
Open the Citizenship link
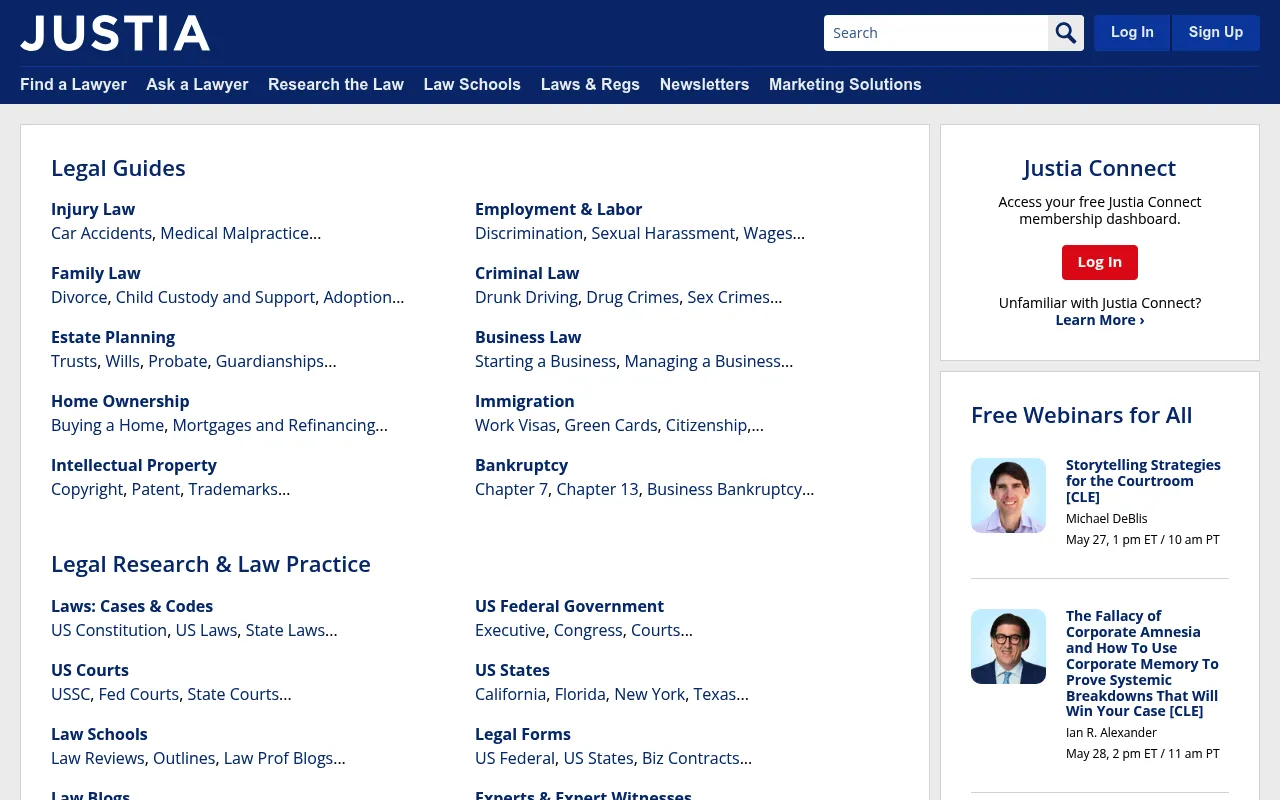pyautogui.click(x=707, y=425)
